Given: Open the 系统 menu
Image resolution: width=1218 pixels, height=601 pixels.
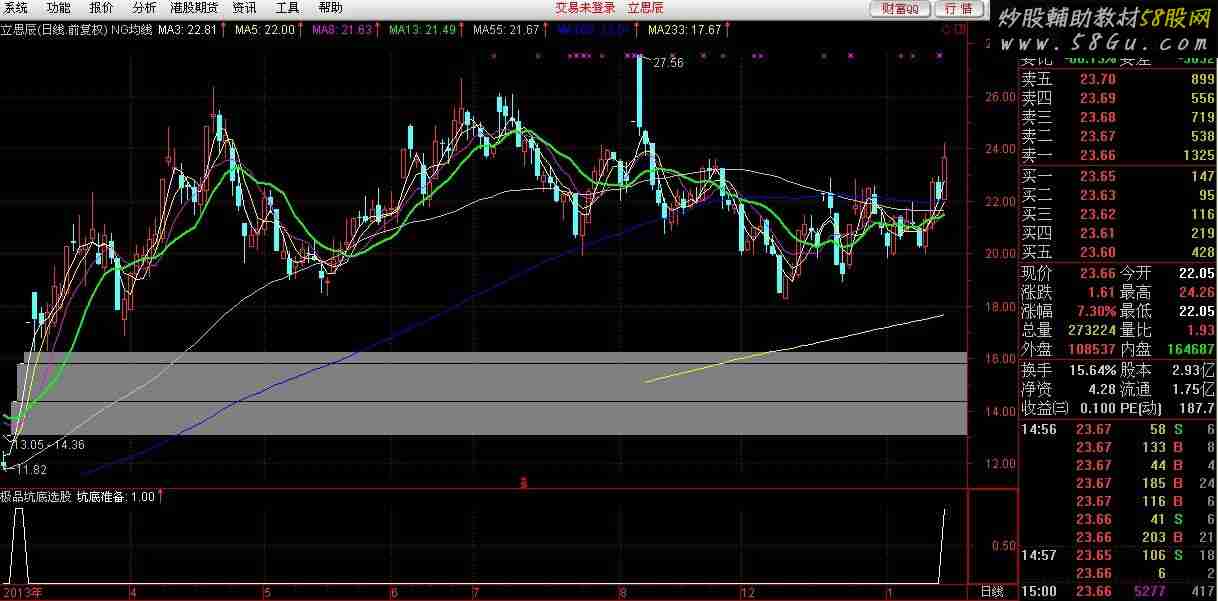Looking at the screenshot, I should coord(16,8).
